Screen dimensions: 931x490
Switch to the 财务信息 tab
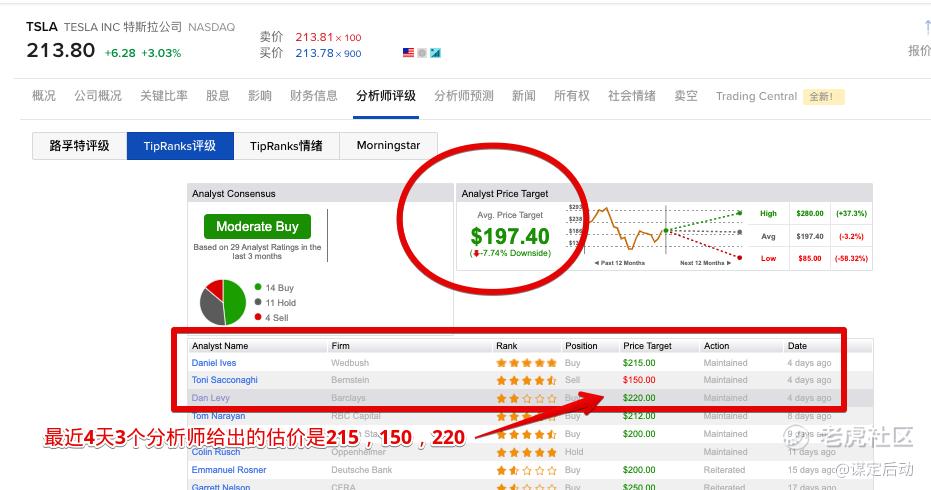point(314,96)
